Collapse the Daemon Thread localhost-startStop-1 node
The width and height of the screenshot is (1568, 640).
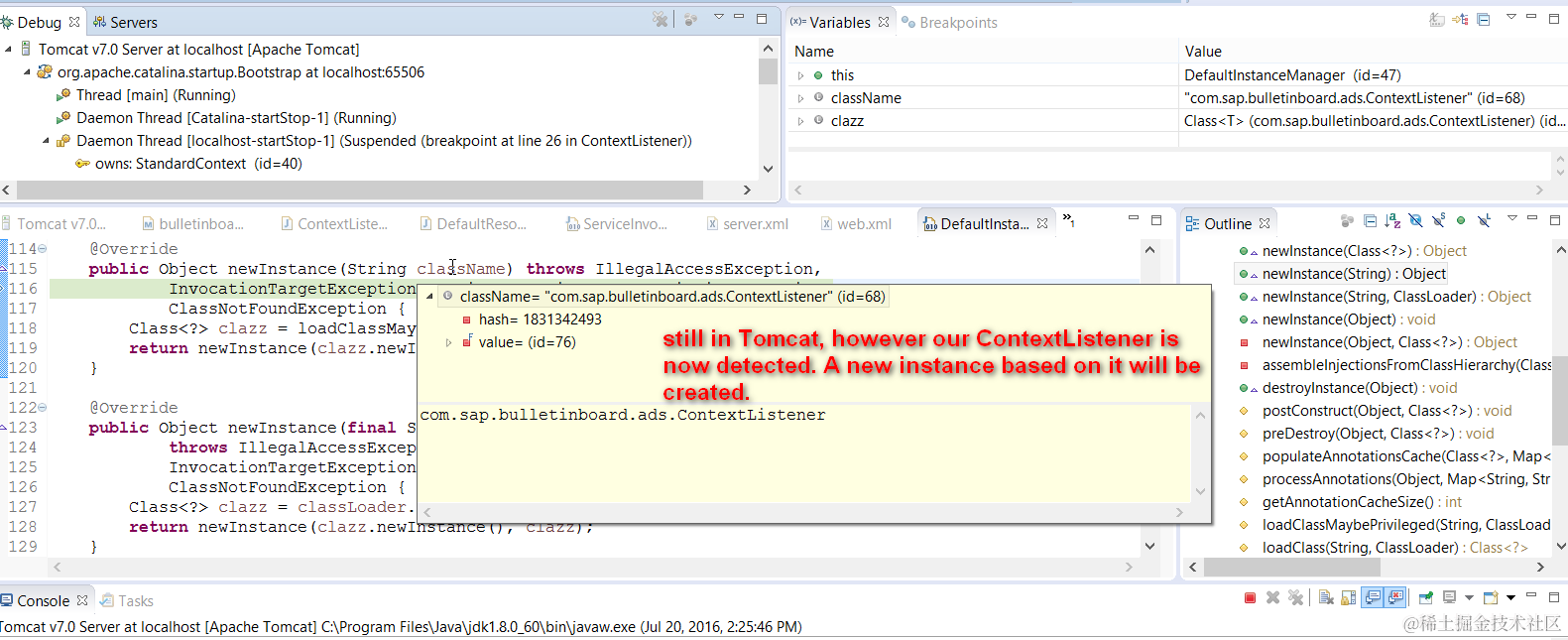point(46,141)
